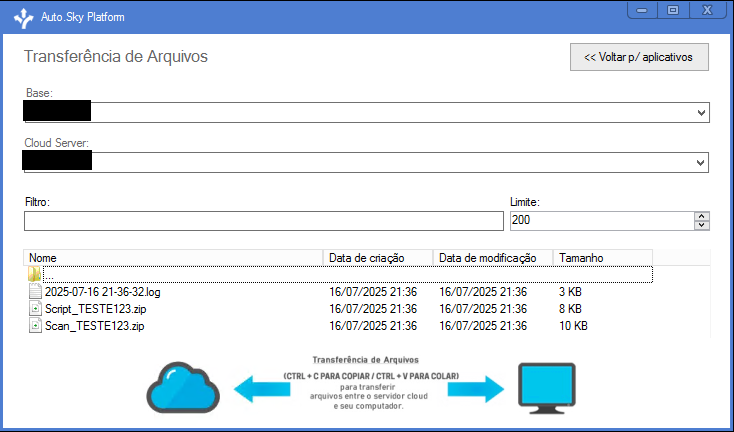The image size is (734, 432).
Task: Click modification date of Scan_TESTE123.zip
Action: pos(483,326)
